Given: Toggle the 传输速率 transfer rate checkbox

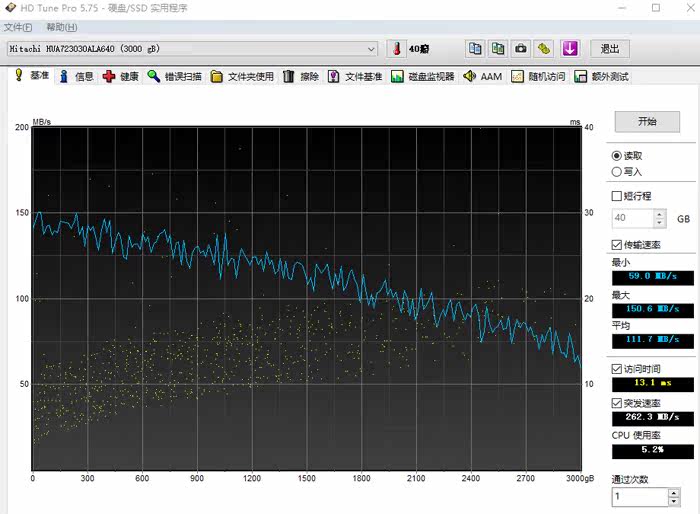Looking at the screenshot, I should [617, 244].
